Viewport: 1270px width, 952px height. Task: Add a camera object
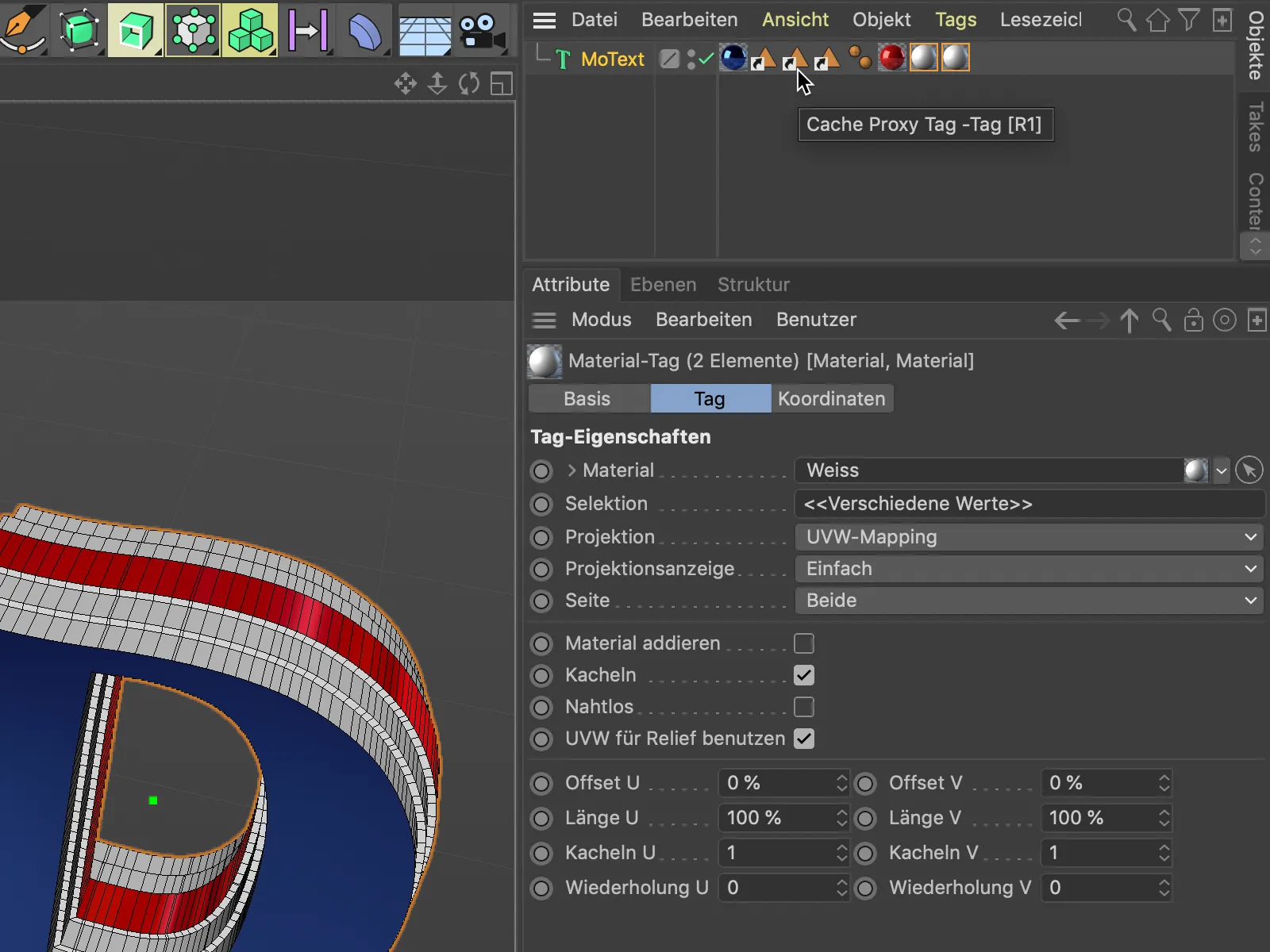tap(482, 33)
